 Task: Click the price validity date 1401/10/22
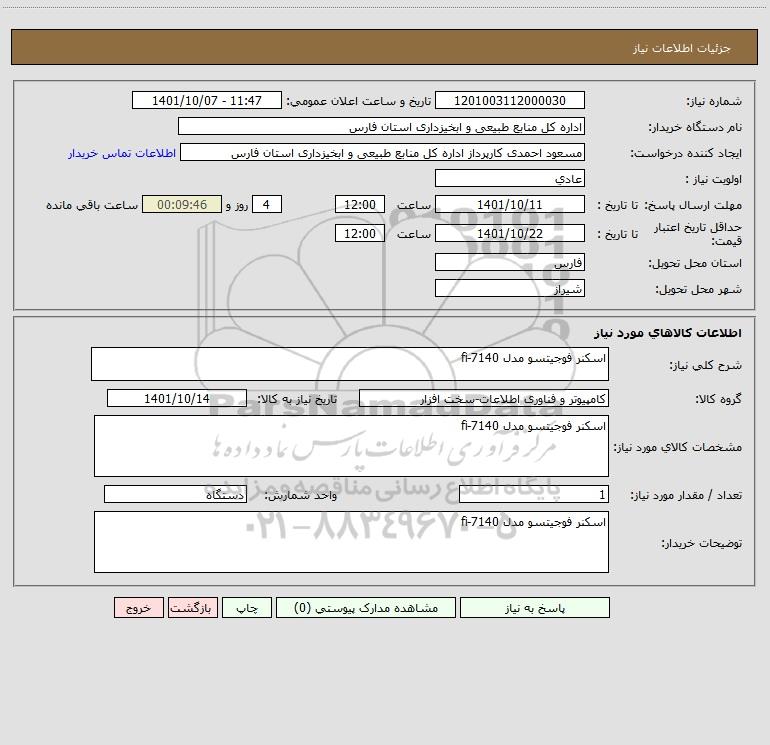tap(510, 233)
